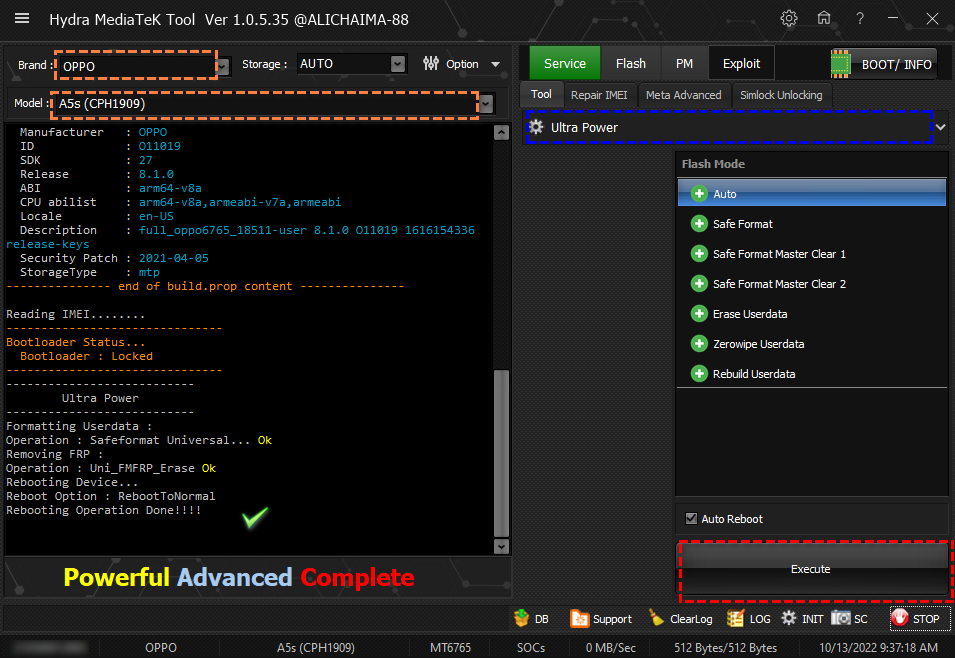The height and width of the screenshot is (658, 955).
Task: Open the Simlock Unlocking sub-tab
Action: [781, 95]
